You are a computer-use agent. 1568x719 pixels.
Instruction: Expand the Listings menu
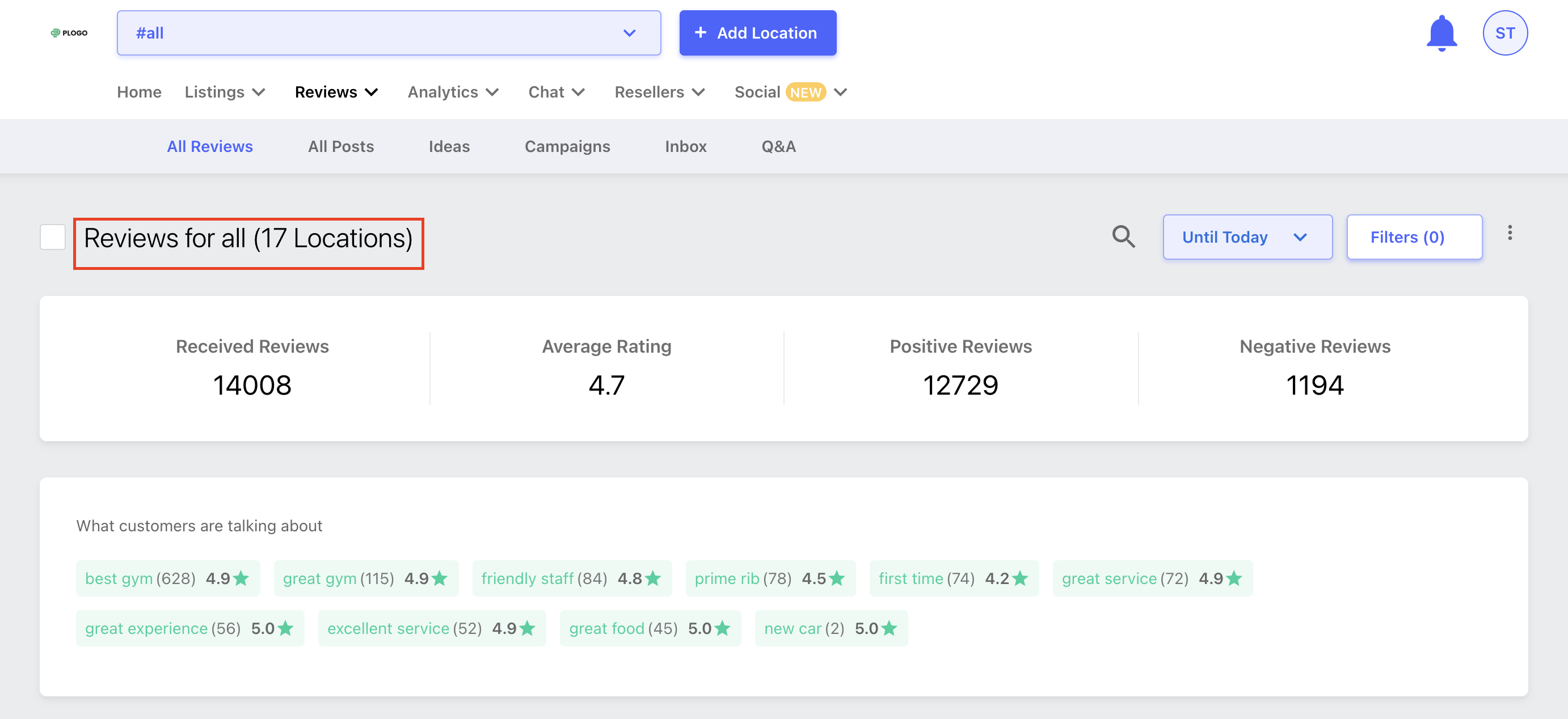point(225,92)
